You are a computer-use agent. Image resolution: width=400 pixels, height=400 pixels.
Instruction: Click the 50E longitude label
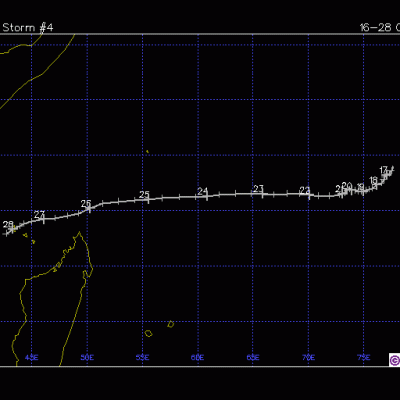(x=87, y=358)
